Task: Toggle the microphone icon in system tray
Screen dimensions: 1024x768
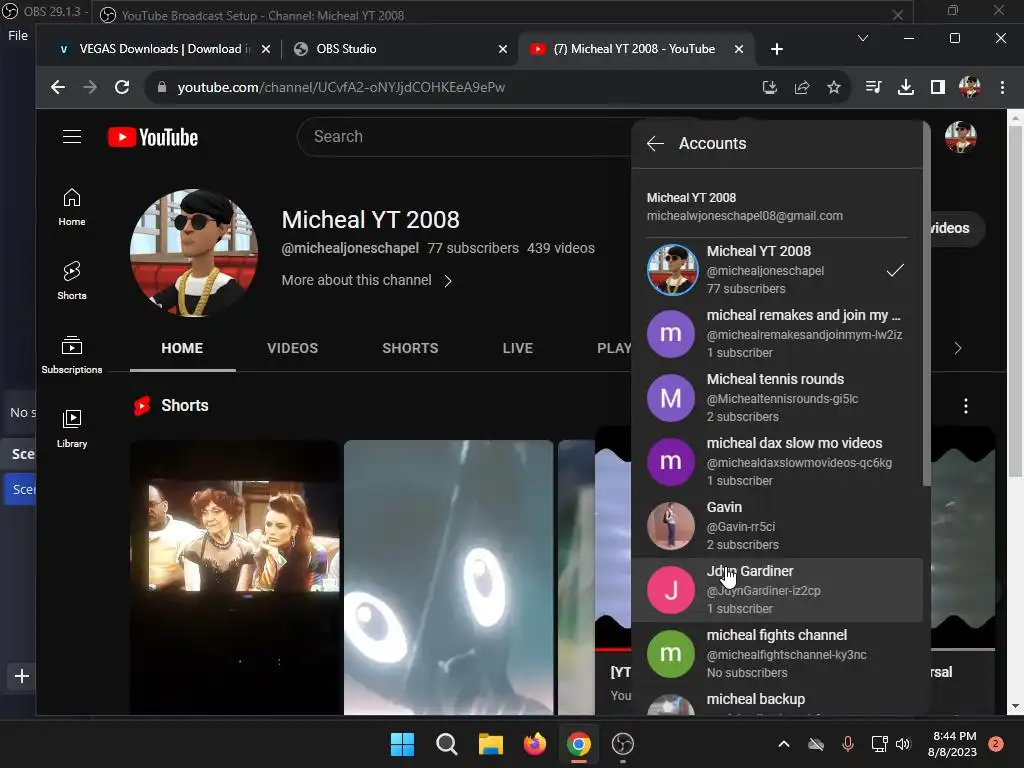Action: point(848,744)
